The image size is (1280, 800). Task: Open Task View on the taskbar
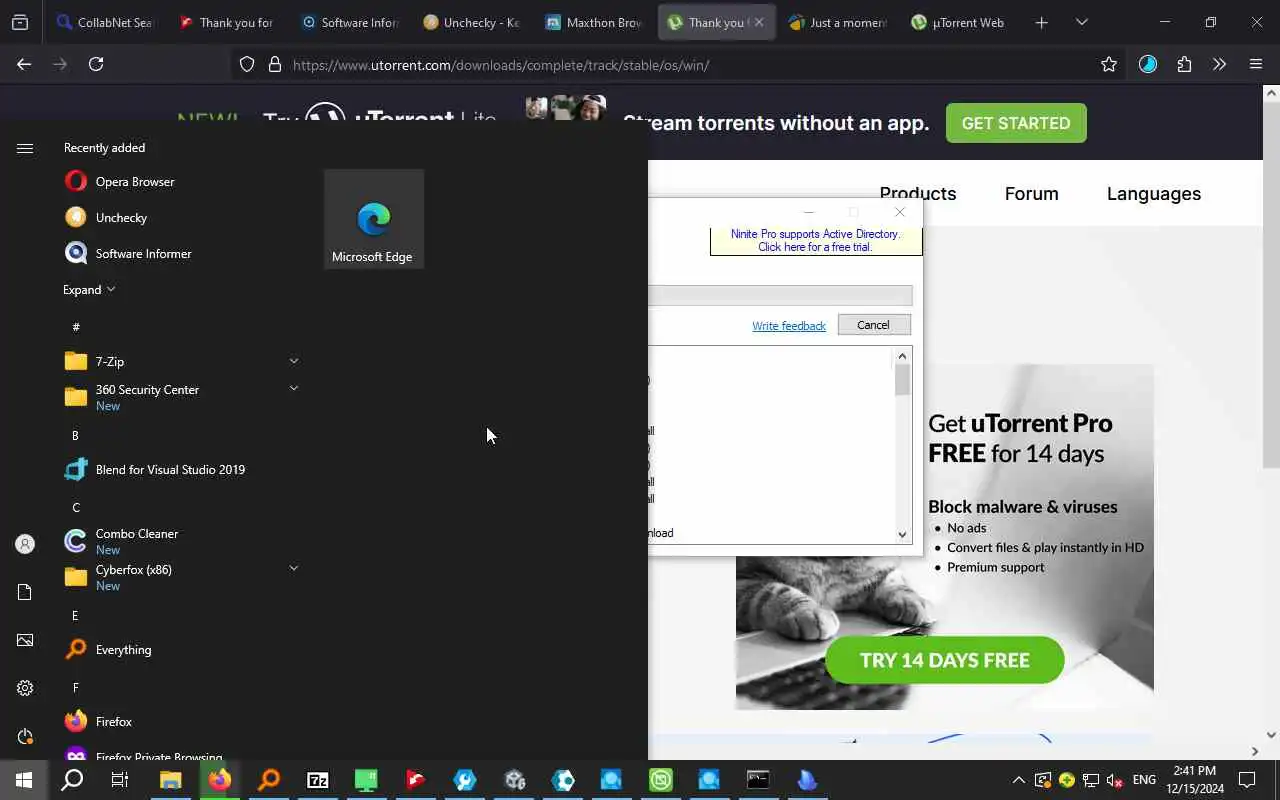click(x=120, y=780)
